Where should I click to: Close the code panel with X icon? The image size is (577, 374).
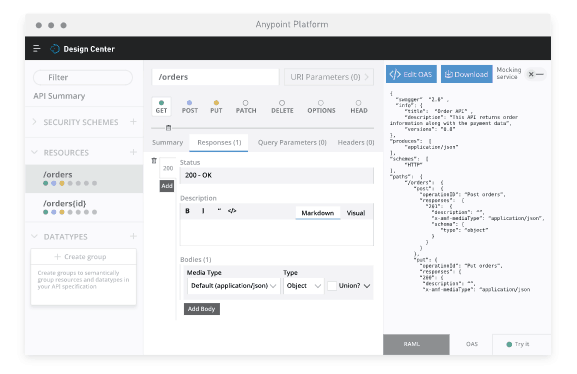(531, 74)
